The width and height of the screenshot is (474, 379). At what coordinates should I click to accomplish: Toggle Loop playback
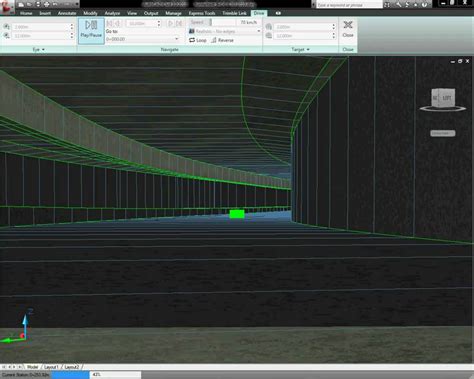198,40
